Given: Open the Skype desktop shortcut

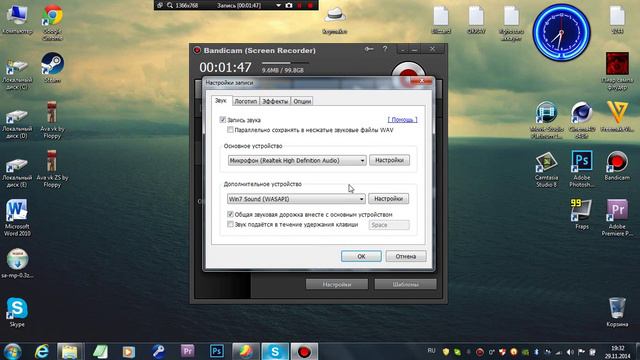Looking at the screenshot, I should point(17,312).
